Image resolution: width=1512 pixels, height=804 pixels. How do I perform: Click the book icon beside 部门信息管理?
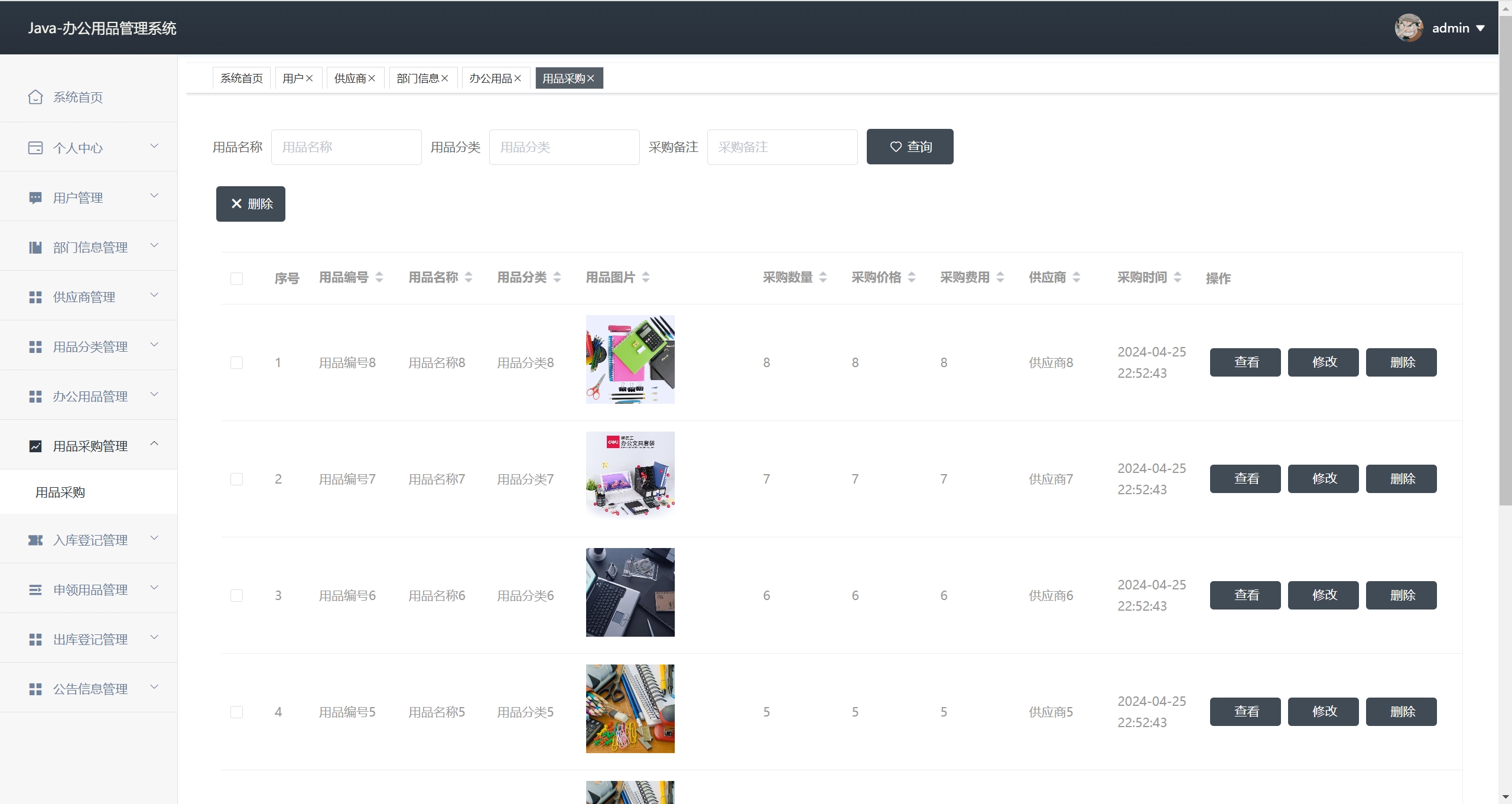(35, 247)
